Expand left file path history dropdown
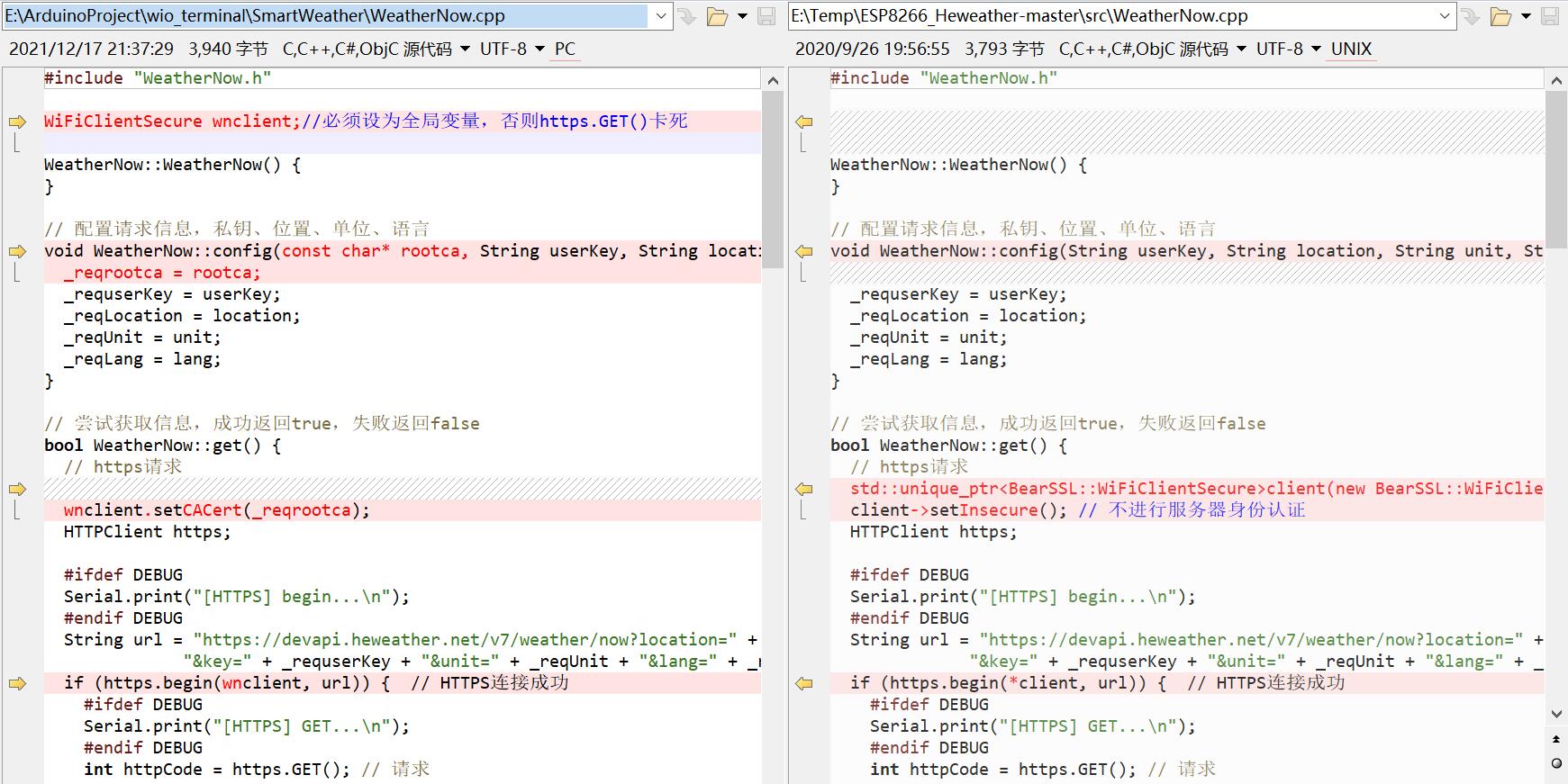This screenshot has height=784, width=1568. [661, 16]
